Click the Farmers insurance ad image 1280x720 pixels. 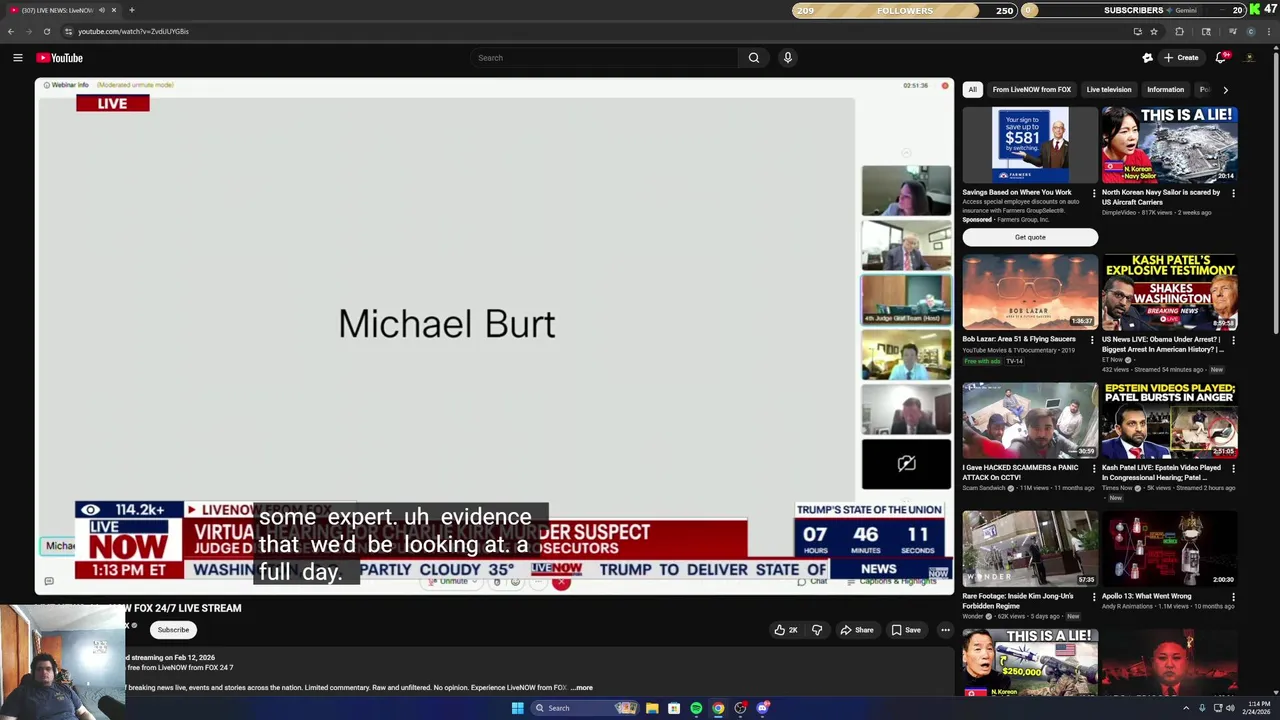coord(1030,144)
